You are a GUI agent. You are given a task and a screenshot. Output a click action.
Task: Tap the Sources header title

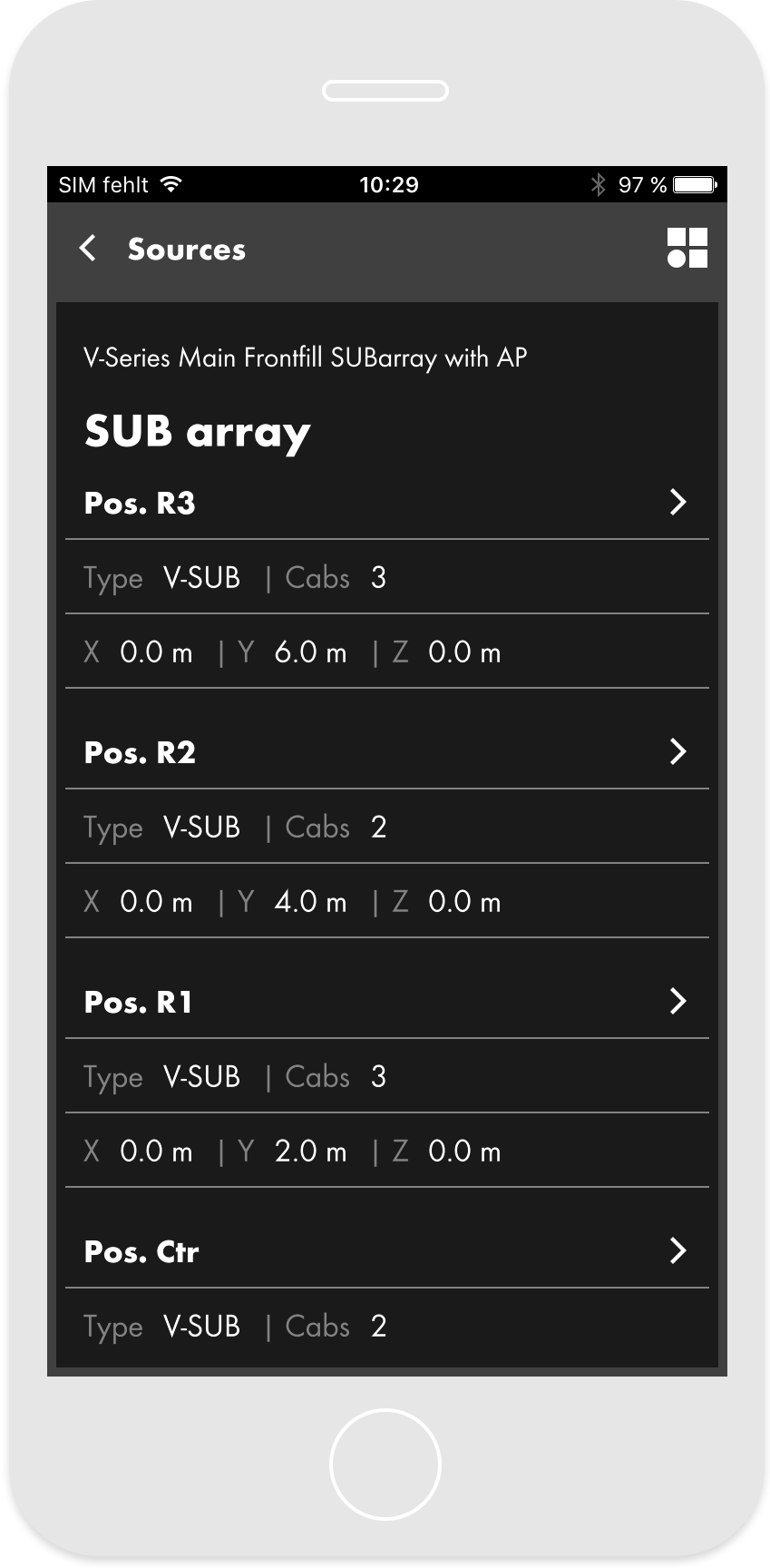[x=186, y=249]
